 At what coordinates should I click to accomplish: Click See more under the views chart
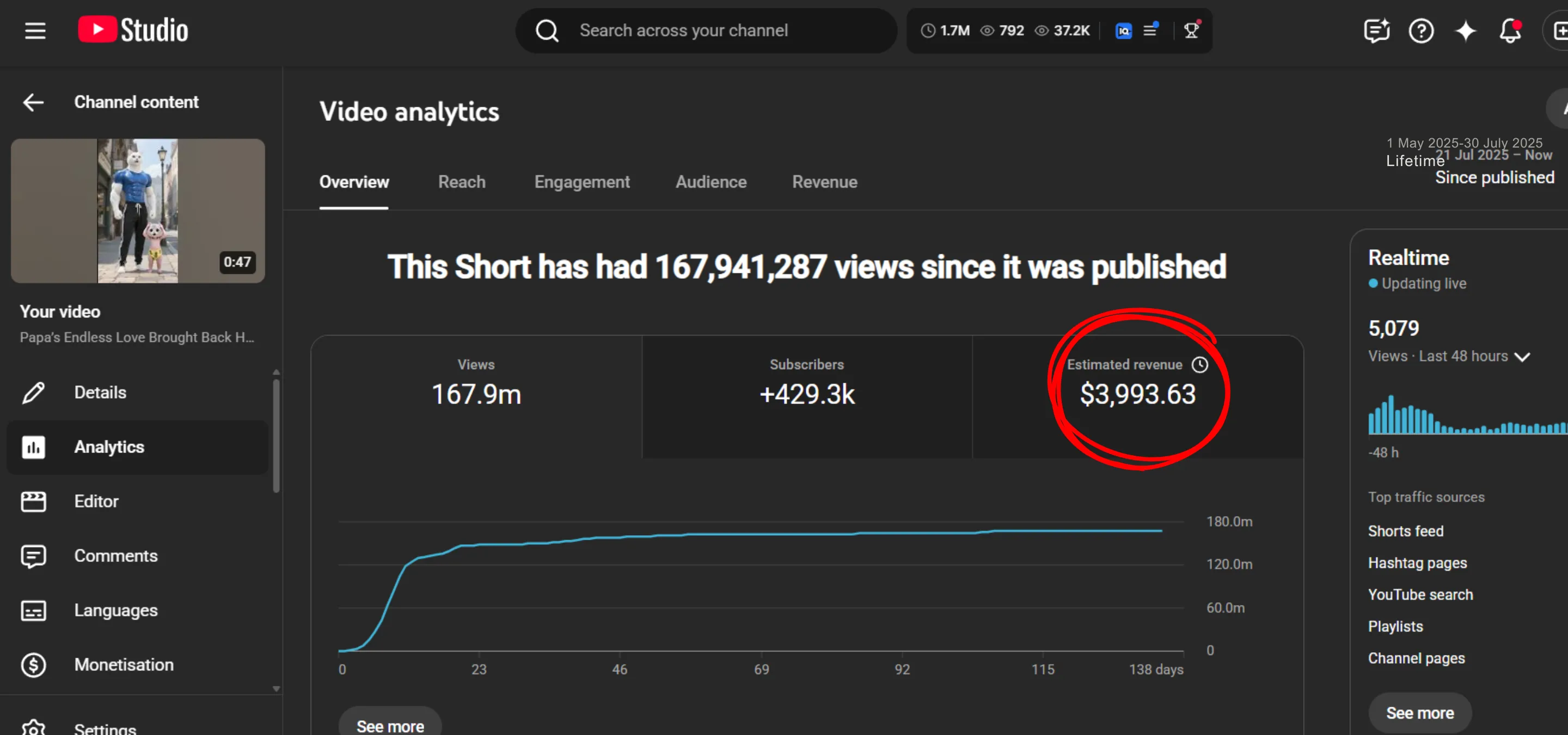tap(390, 725)
